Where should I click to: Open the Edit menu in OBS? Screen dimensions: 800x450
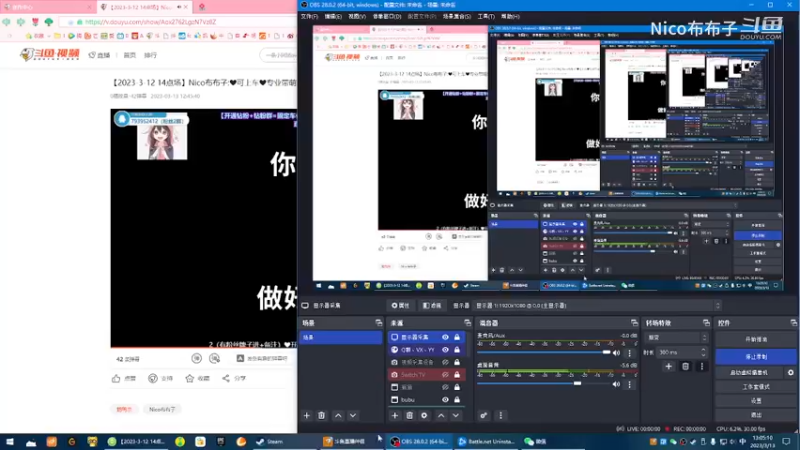click(x=333, y=16)
